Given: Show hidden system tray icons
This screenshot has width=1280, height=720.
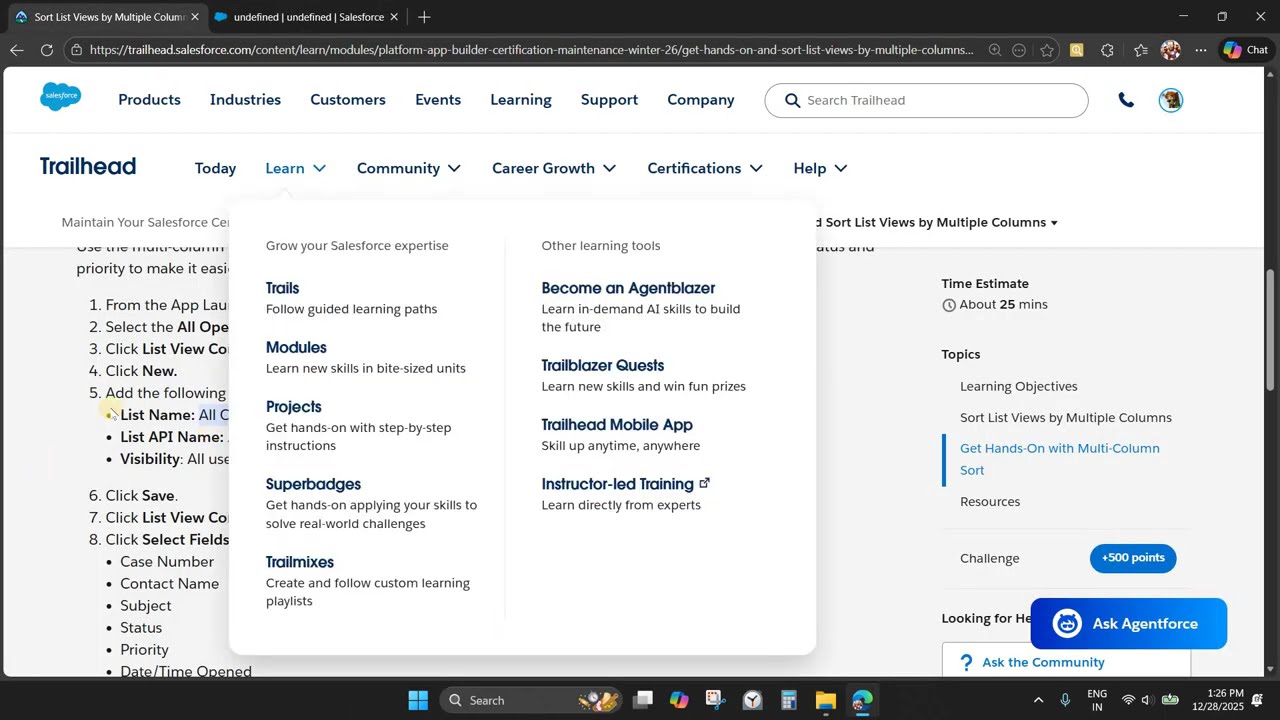Looking at the screenshot, I should [1038, 700].
